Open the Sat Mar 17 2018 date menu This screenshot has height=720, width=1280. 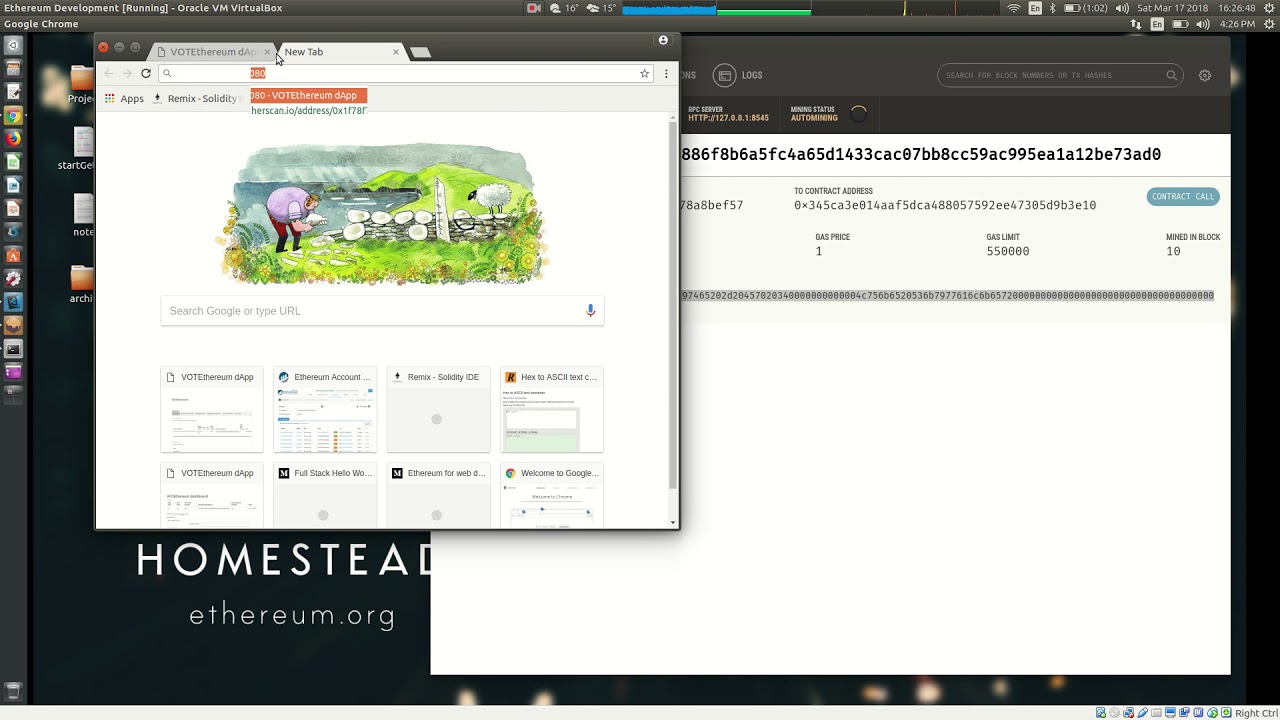click(1172, 8)
